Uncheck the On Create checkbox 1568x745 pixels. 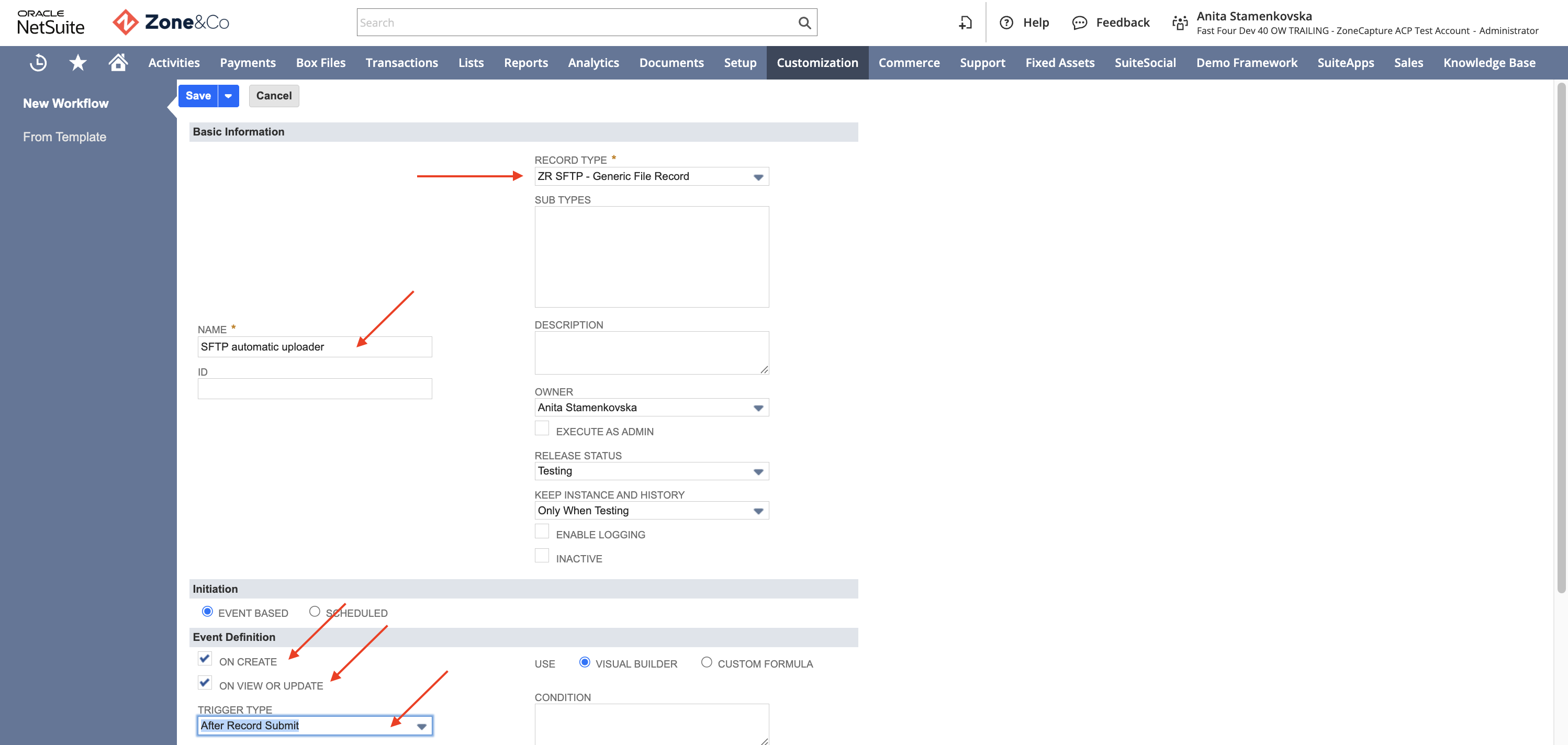click(x=205, y=659)
